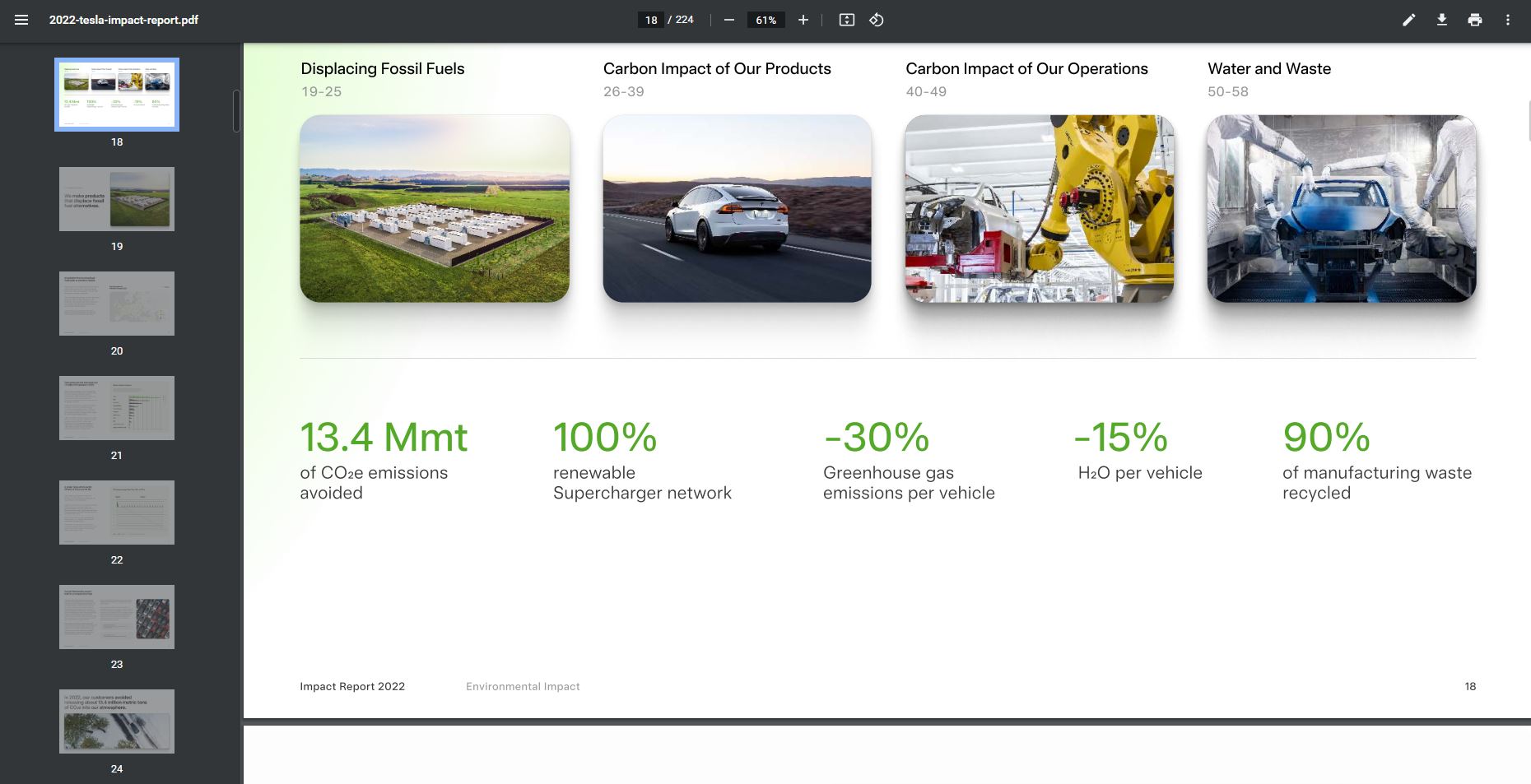Click the '26-39' page range text

(624, 91)
